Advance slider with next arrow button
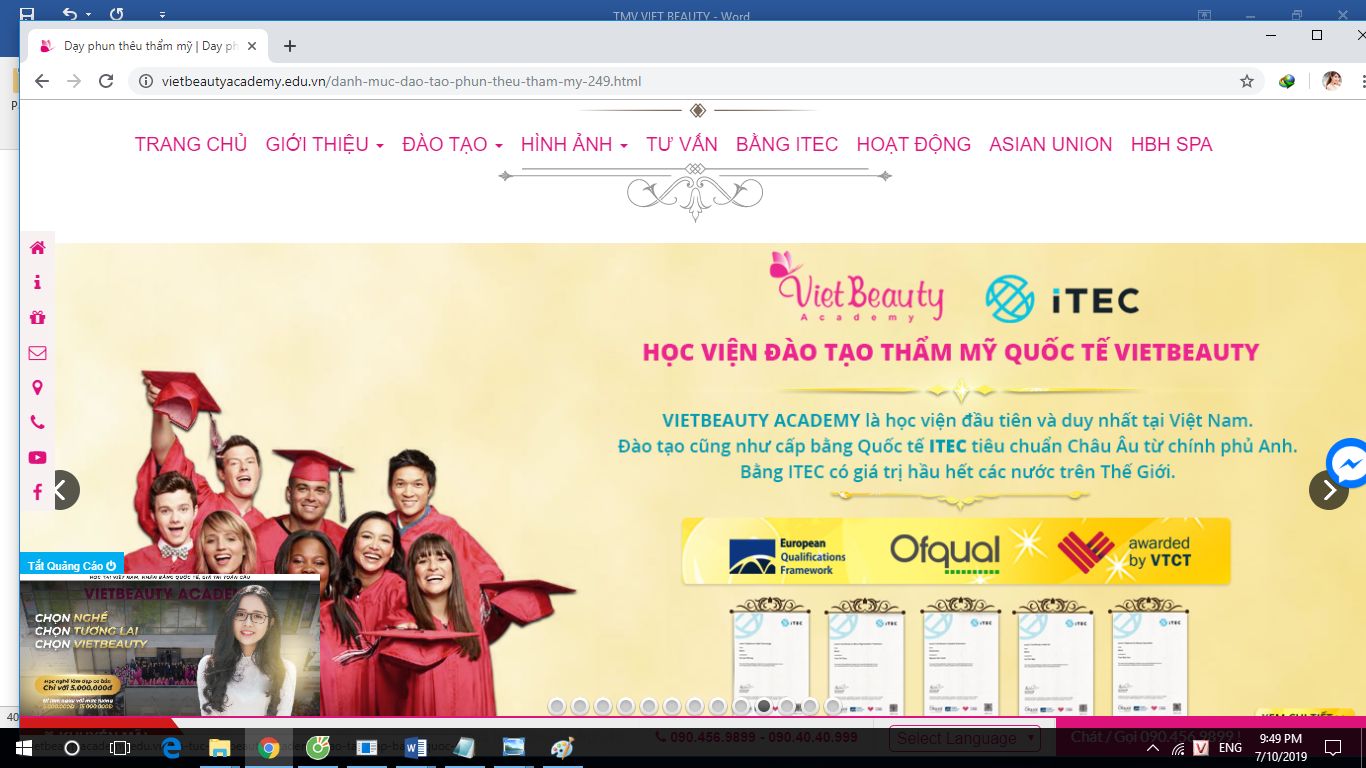 pyautogui.click(x=1328, y=490)
